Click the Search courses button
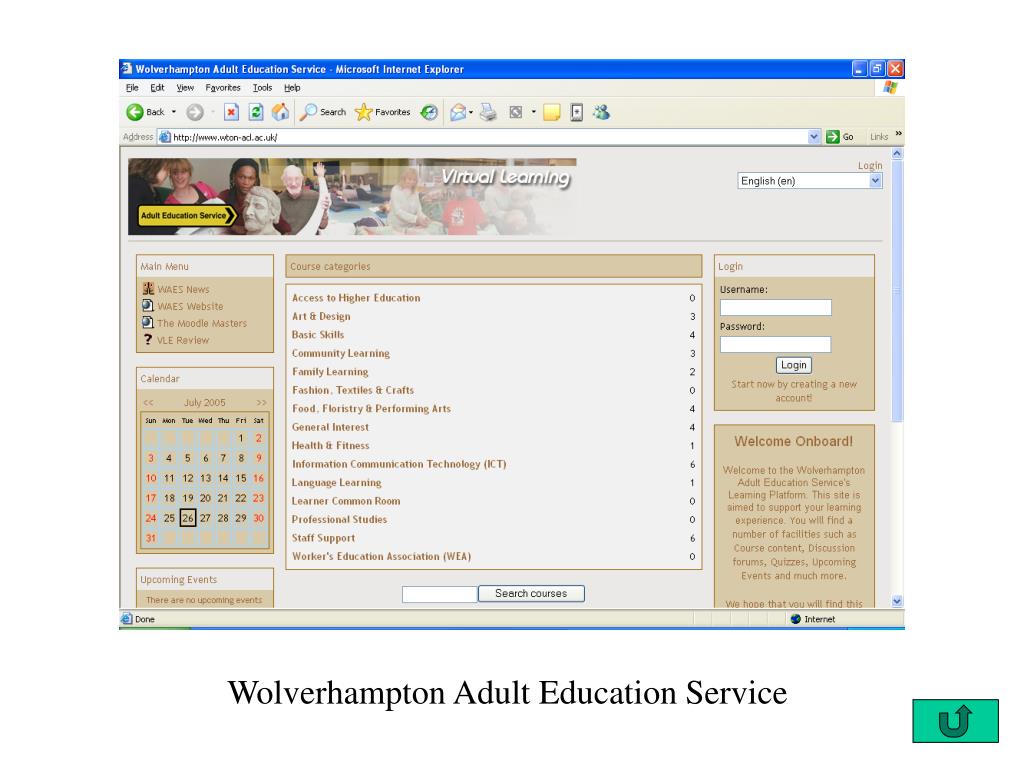Image resolution: width=1024 pixels, height=768 pixels. pyautogui.click(x=531, y=594)
